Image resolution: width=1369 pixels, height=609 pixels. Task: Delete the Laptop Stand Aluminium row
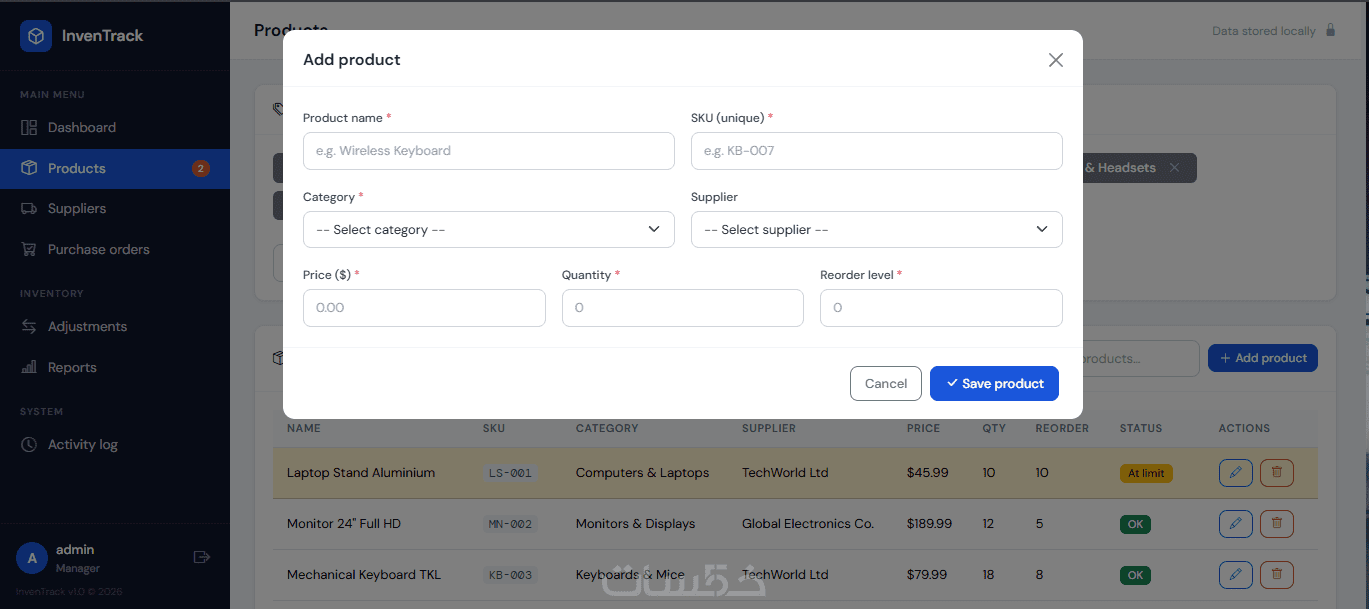(x=1277, y=473)
